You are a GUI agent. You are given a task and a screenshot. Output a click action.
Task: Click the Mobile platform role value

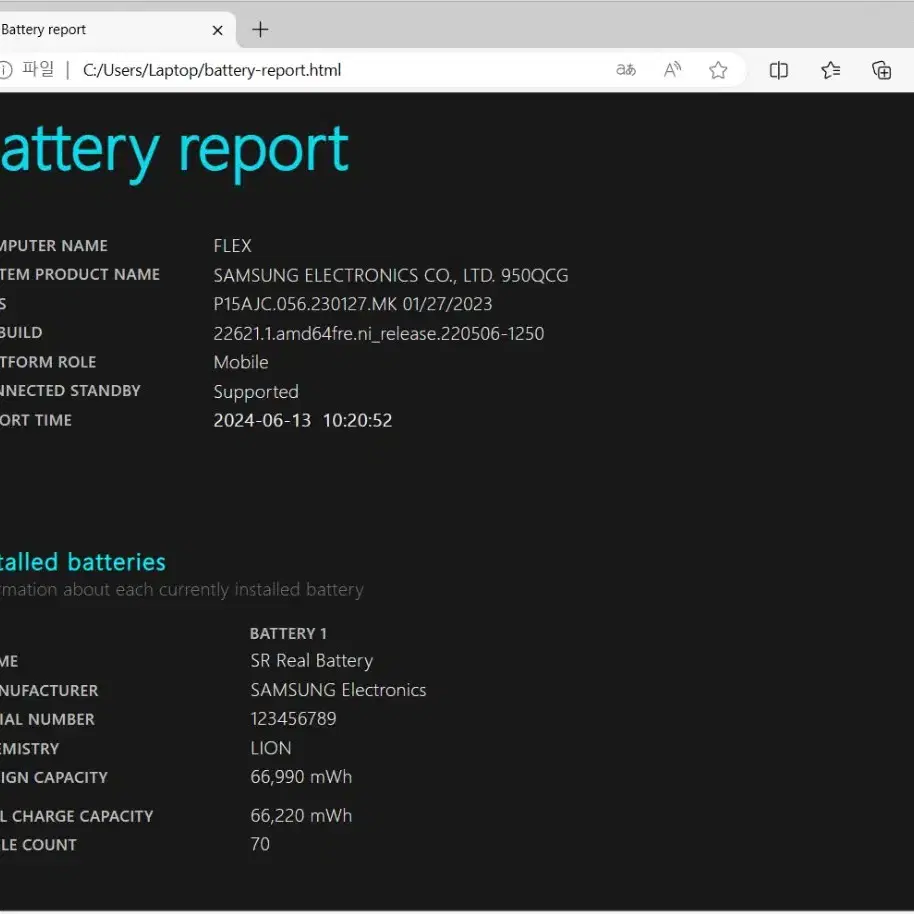click(241, 362)
